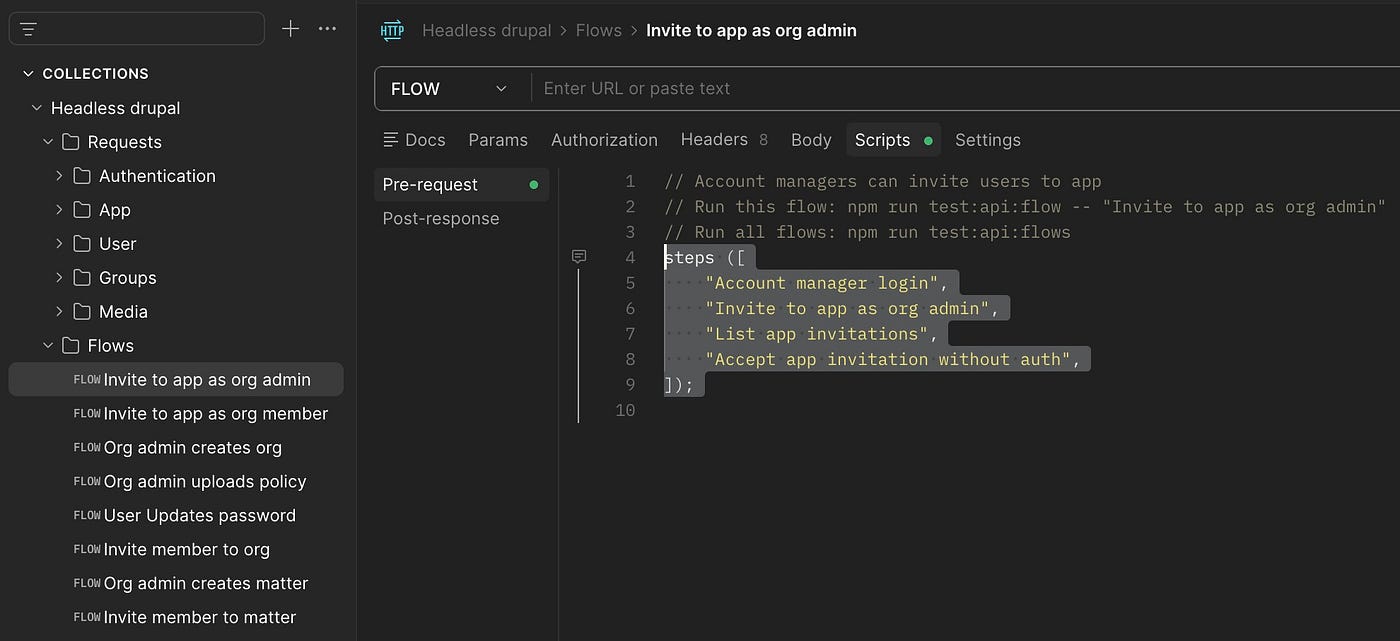Click the Media folder icon
1400x641 pixels.
coord(82,312)
